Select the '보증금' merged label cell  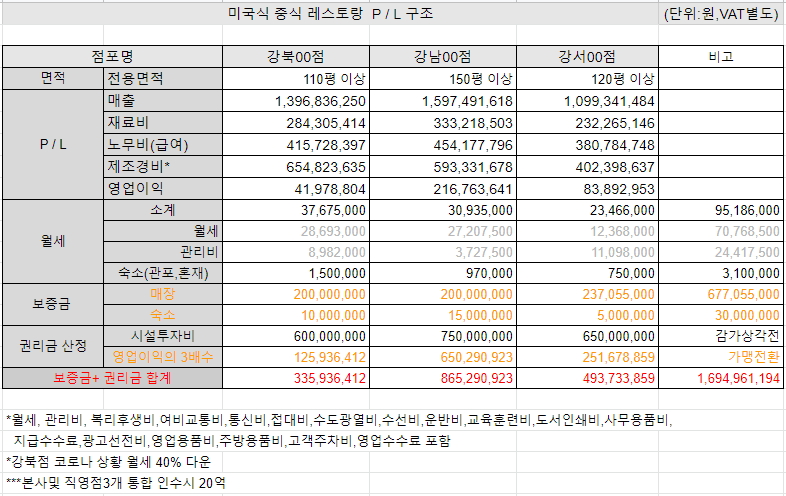[x=53, y=304]
